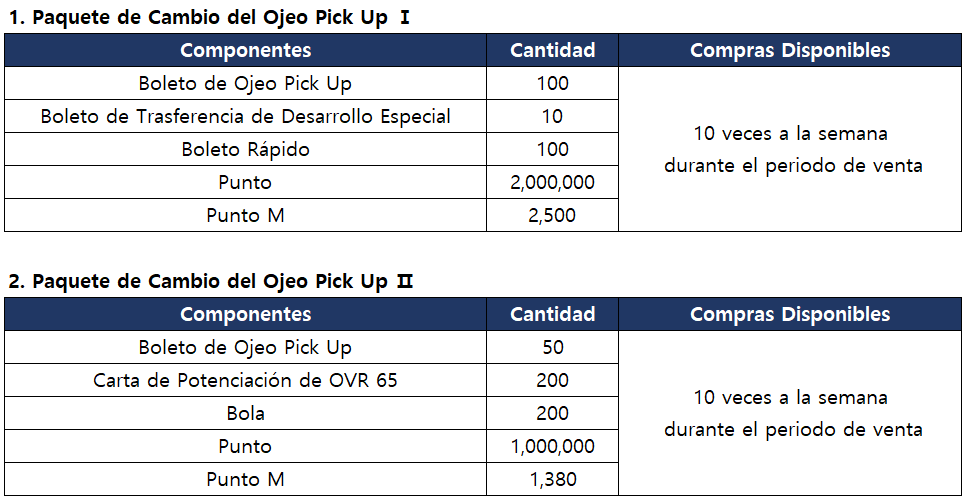Click 'Compras Disponibles' header in first table
Viewport: 967px width, 500px height.
coord(790,50)
